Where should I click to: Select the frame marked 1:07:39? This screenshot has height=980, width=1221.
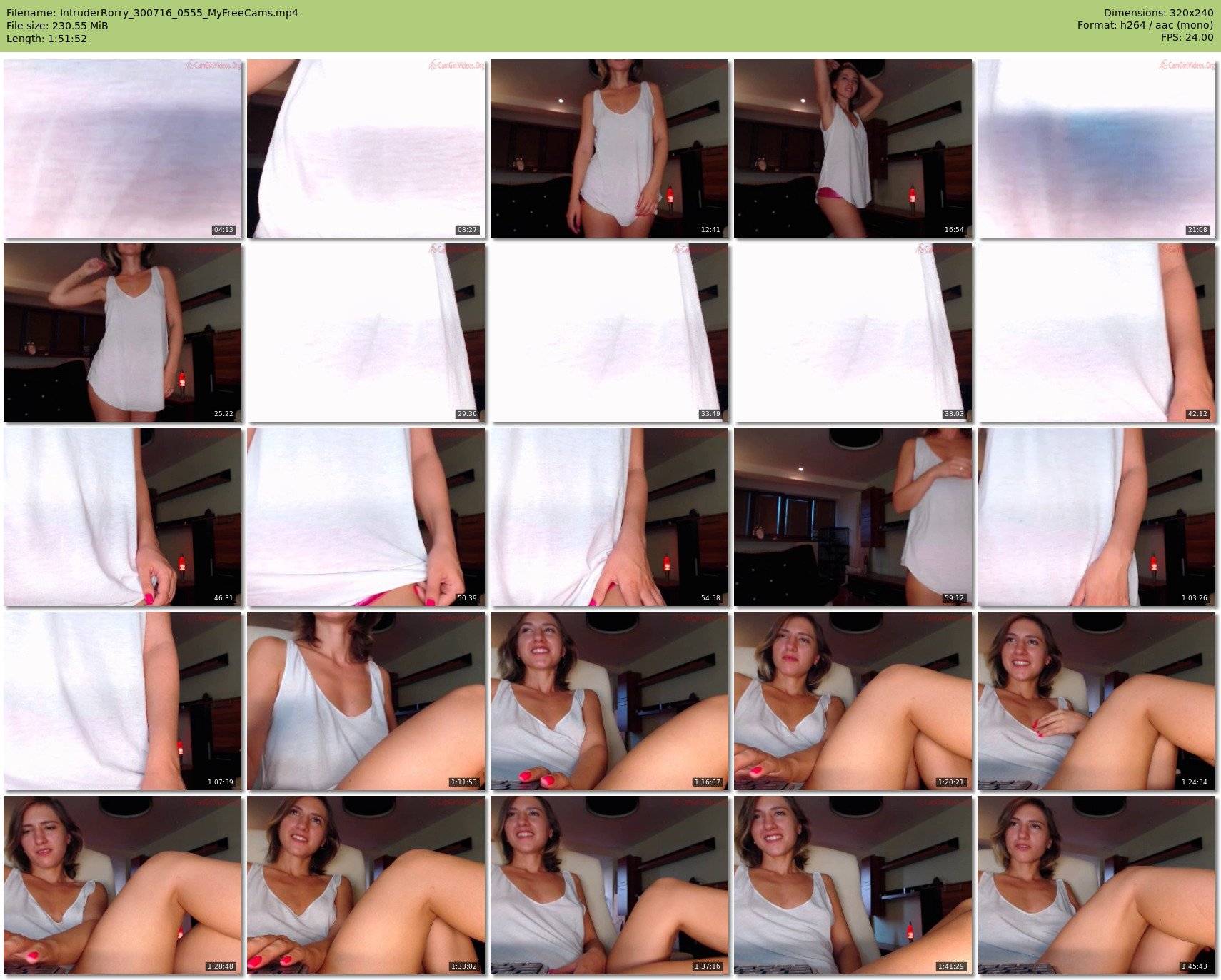123,701
